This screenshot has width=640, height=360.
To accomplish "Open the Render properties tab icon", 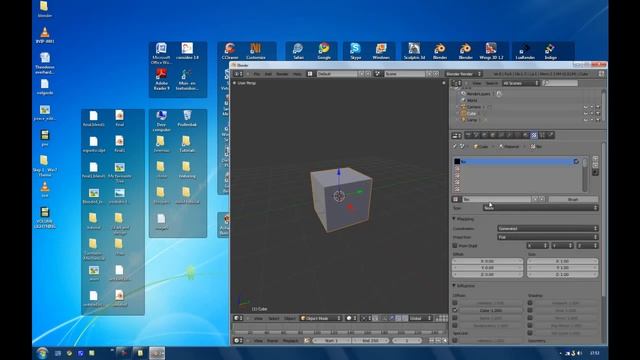I will tap(468, 136).
